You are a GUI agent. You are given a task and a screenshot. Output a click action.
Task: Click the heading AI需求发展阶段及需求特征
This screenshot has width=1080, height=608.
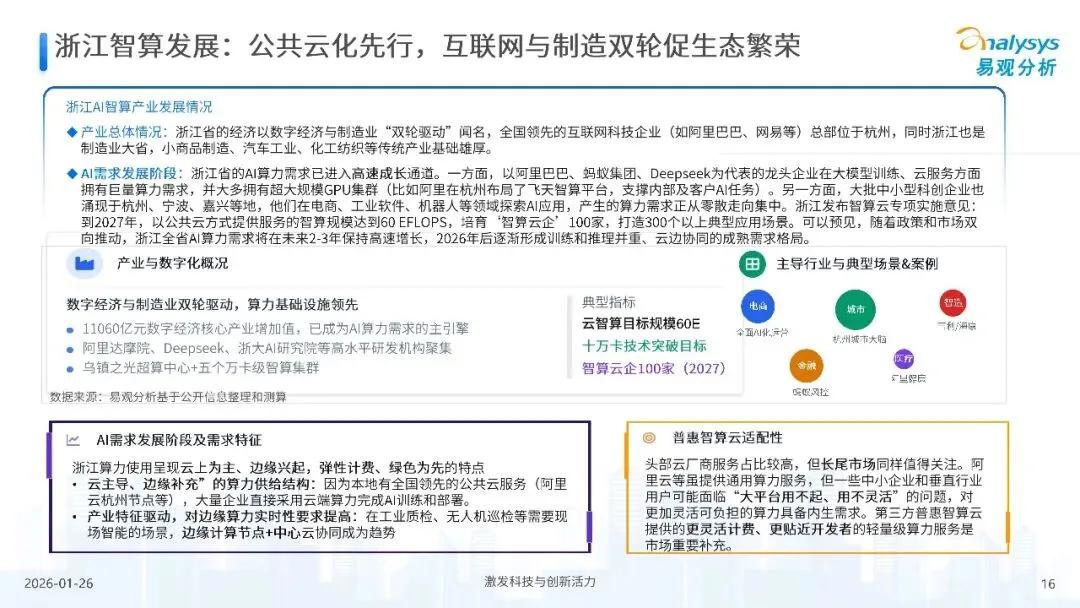point(178,439)
